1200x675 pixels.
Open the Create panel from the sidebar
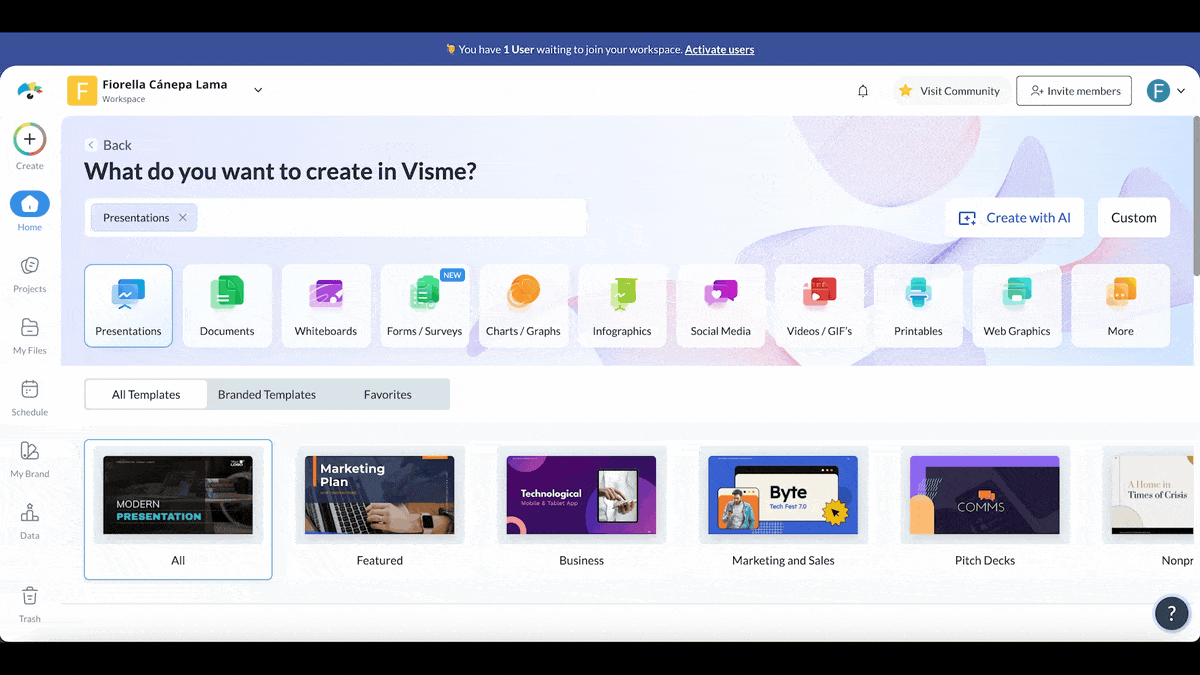click(x=29, y=140)
